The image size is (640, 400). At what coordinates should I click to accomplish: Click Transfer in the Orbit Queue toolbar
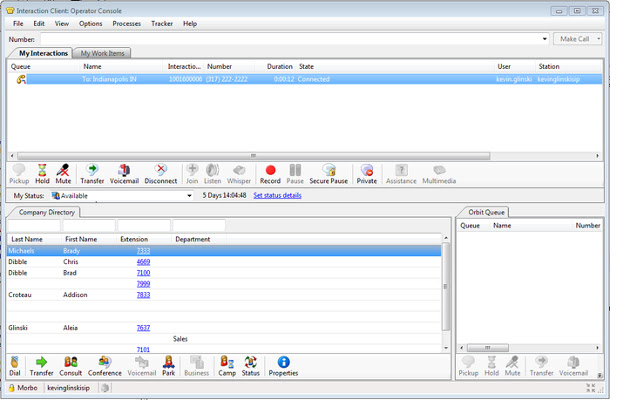pos(542,366)
